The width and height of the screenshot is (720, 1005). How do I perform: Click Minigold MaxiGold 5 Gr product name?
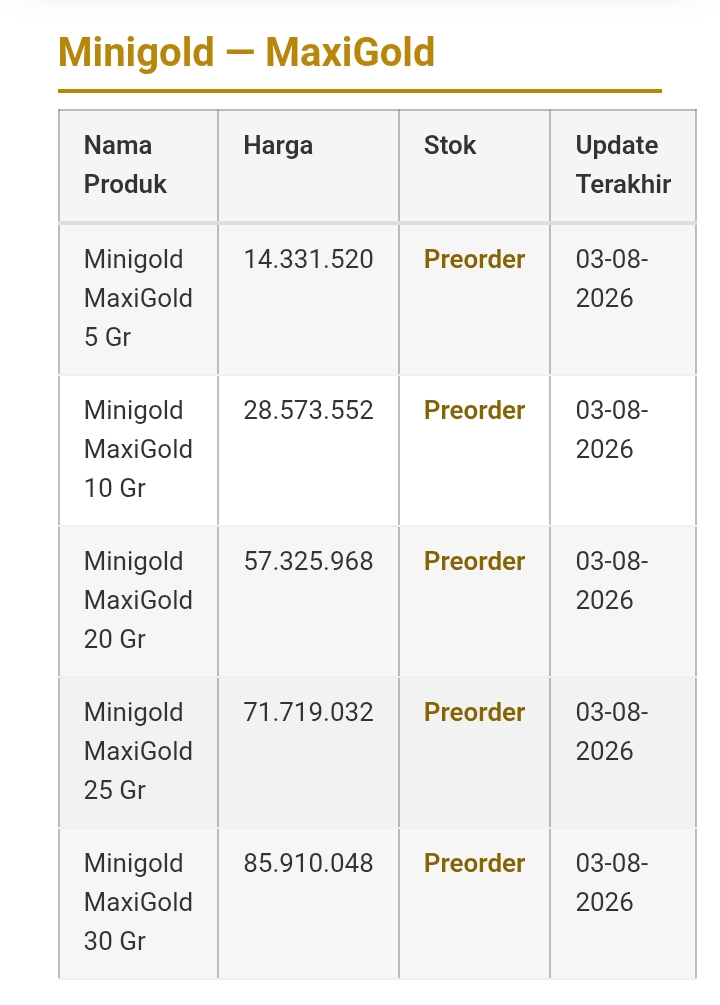click(x=138, y=298)
